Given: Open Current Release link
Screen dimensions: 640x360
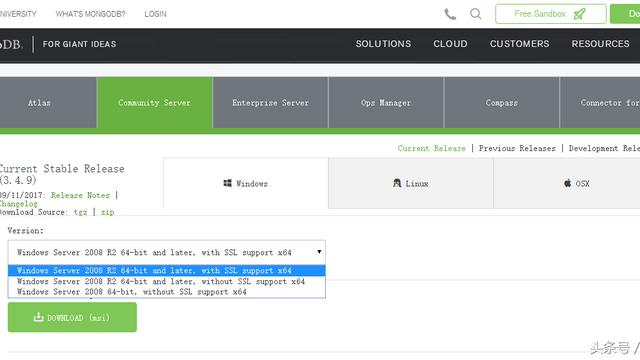Looking at the screenshot, I should [431, 148].
